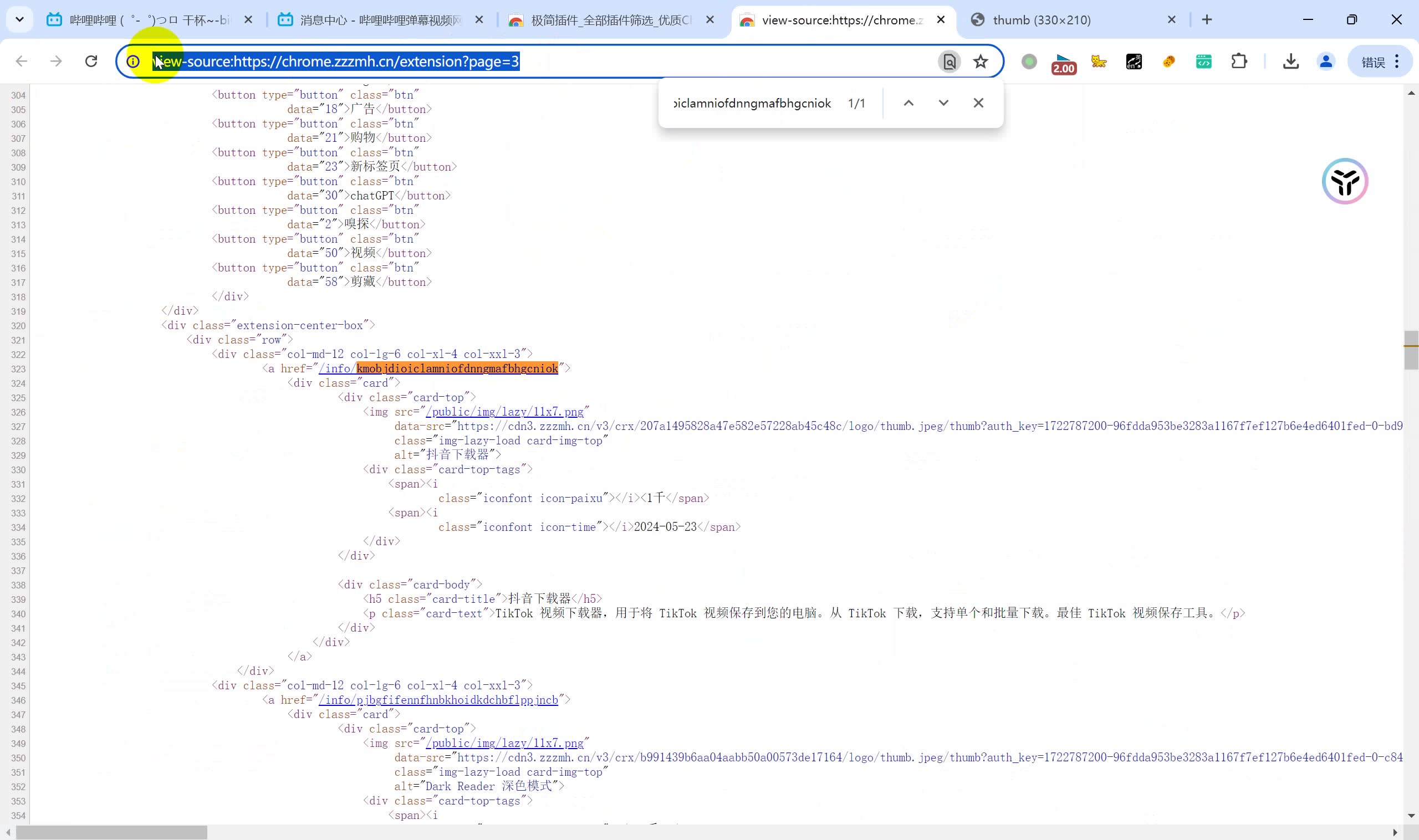Open the green code extension icon
The width and height of the screenshot is (1419, 840).
(x=1204, y=61)
